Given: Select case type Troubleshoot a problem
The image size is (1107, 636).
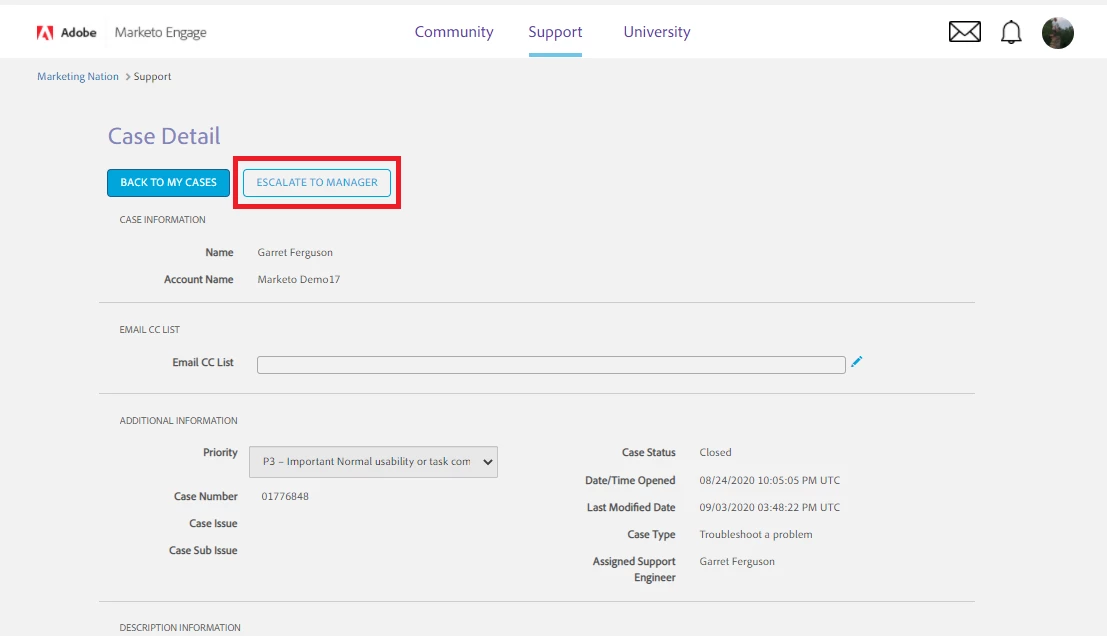Looking at the screenshot, I should click(755, 534).
